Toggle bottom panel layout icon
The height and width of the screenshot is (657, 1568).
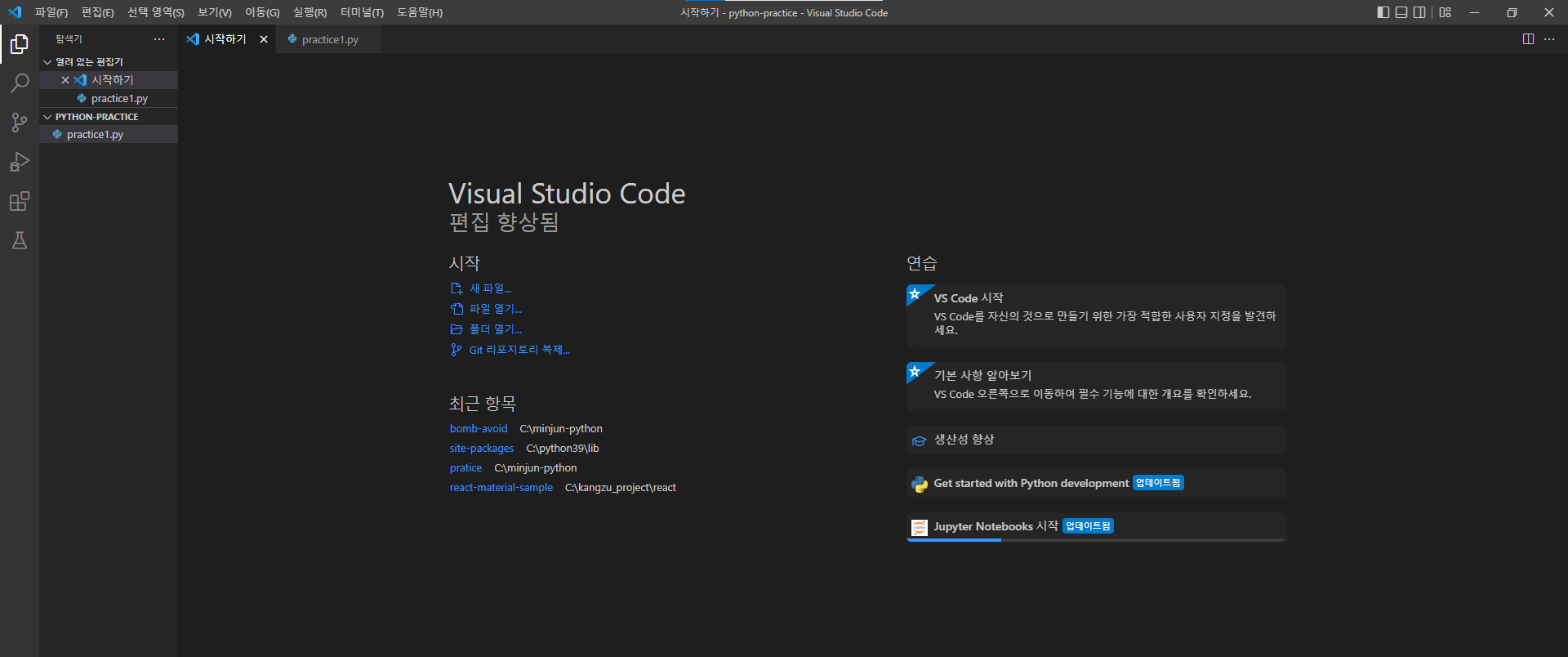click(x=1401, y=12)
